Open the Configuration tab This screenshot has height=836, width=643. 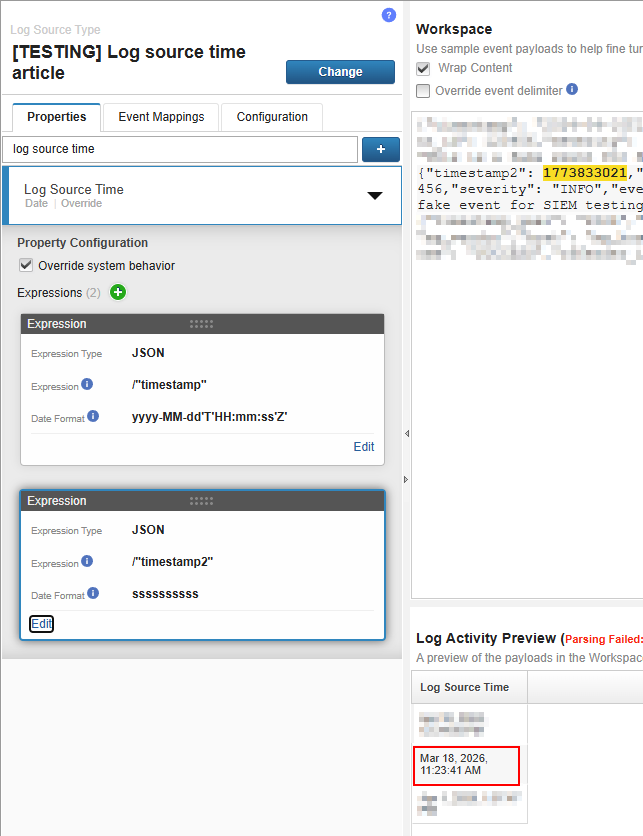(x=272, y=117)
